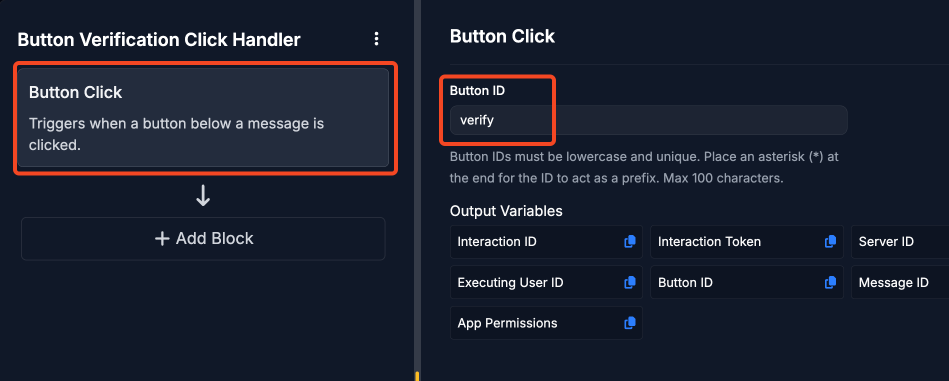
Task: Open the three-dot menu beside the handler title
Action: [376, 39]
